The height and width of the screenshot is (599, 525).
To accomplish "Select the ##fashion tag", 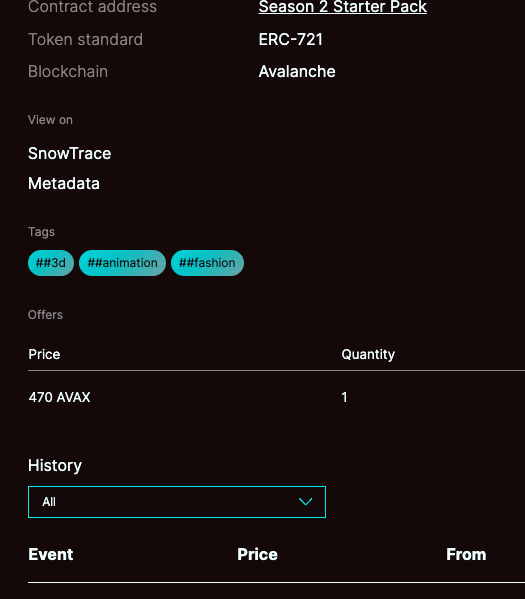I will (x=207, y=263).
